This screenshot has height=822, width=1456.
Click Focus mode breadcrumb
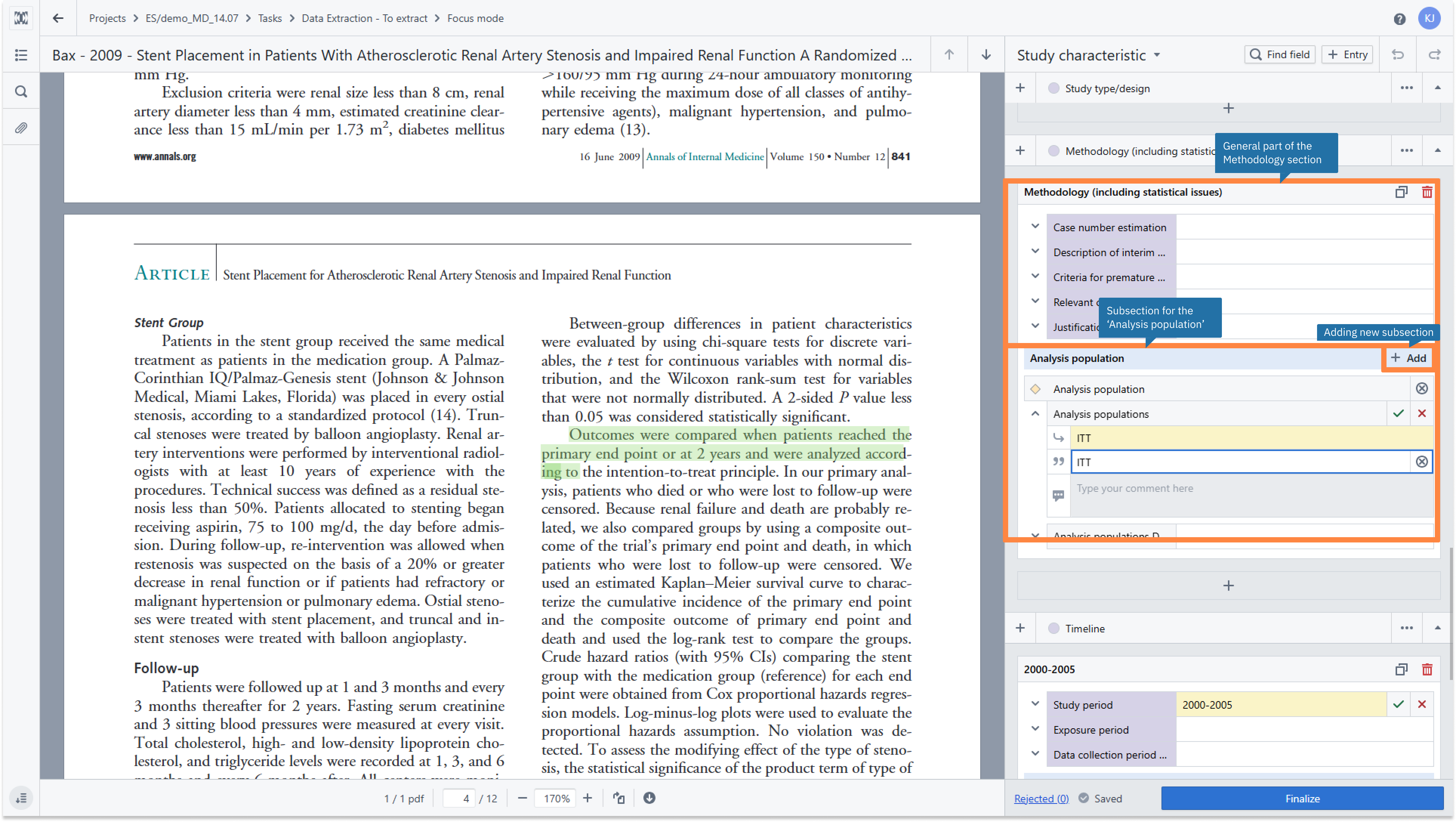click(475, 18)
